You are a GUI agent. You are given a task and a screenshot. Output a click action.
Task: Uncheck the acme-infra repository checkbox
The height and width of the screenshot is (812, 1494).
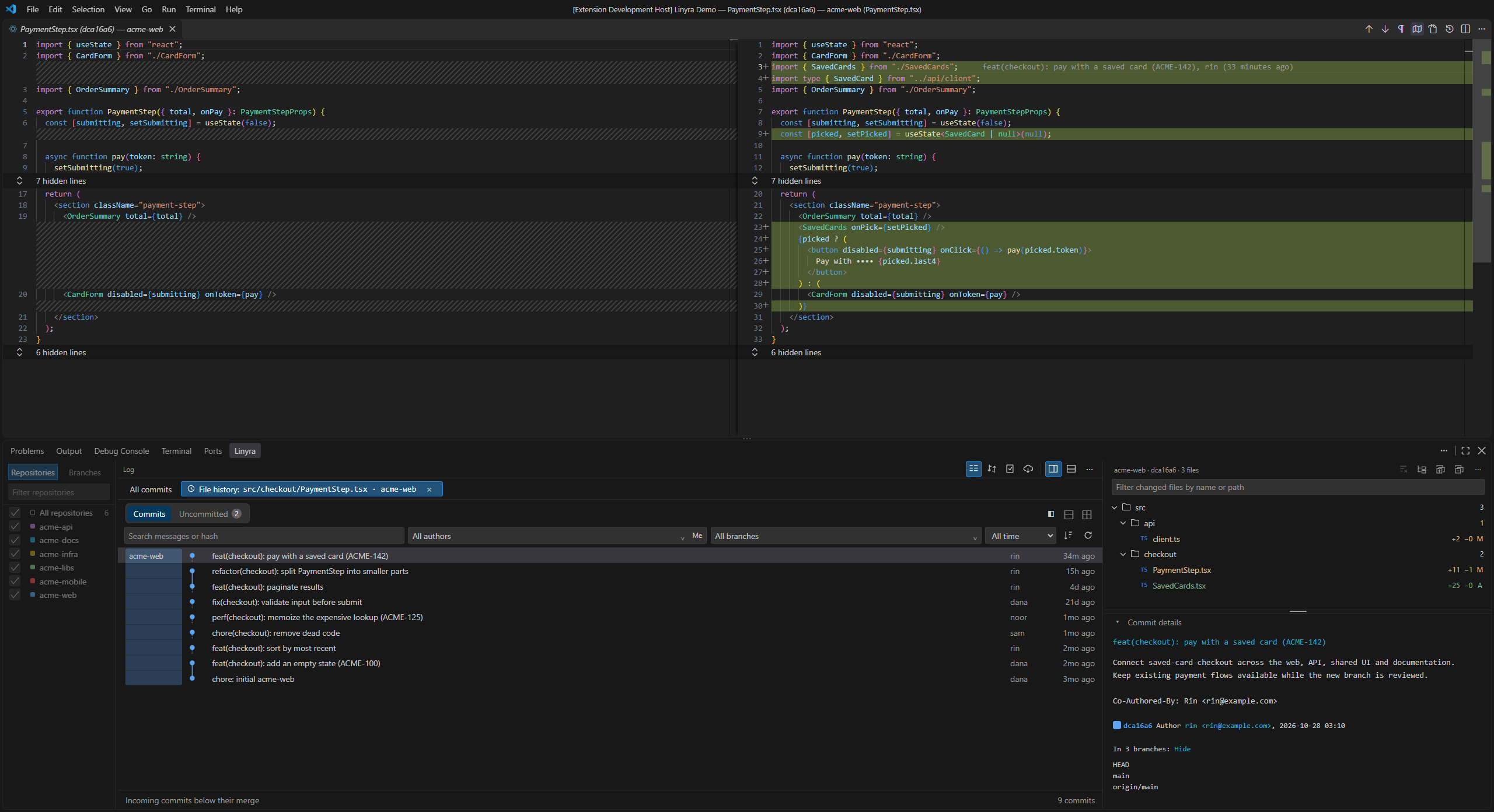[15, 554]
